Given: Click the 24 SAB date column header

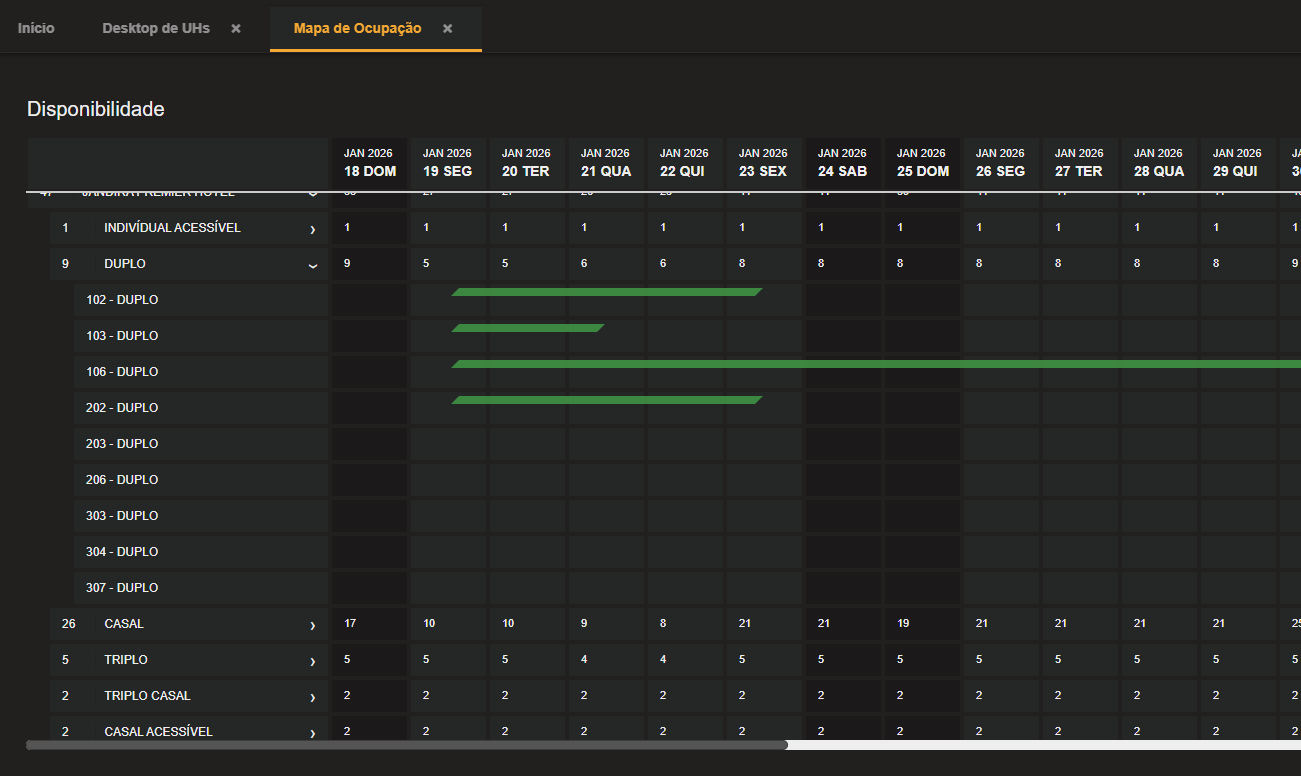Looking at the screenshot, I should point(842,163).
